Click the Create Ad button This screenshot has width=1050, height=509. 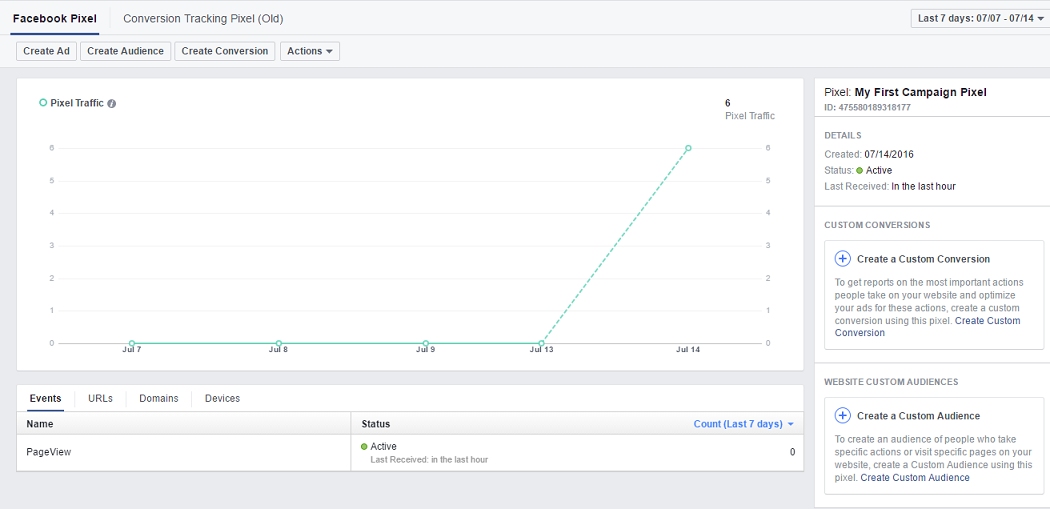[x=47, y=51]
